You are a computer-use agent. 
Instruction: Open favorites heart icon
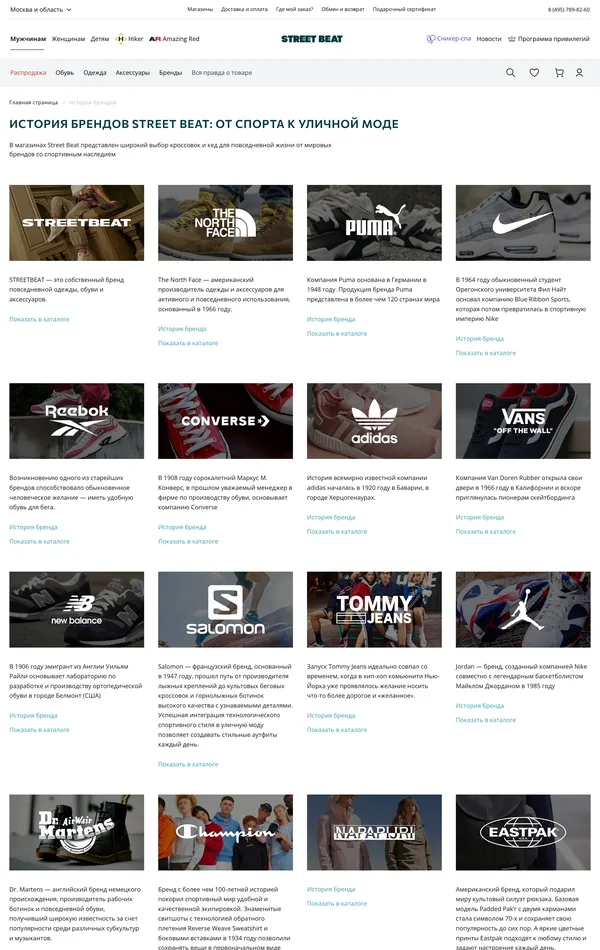coord(534,73)
